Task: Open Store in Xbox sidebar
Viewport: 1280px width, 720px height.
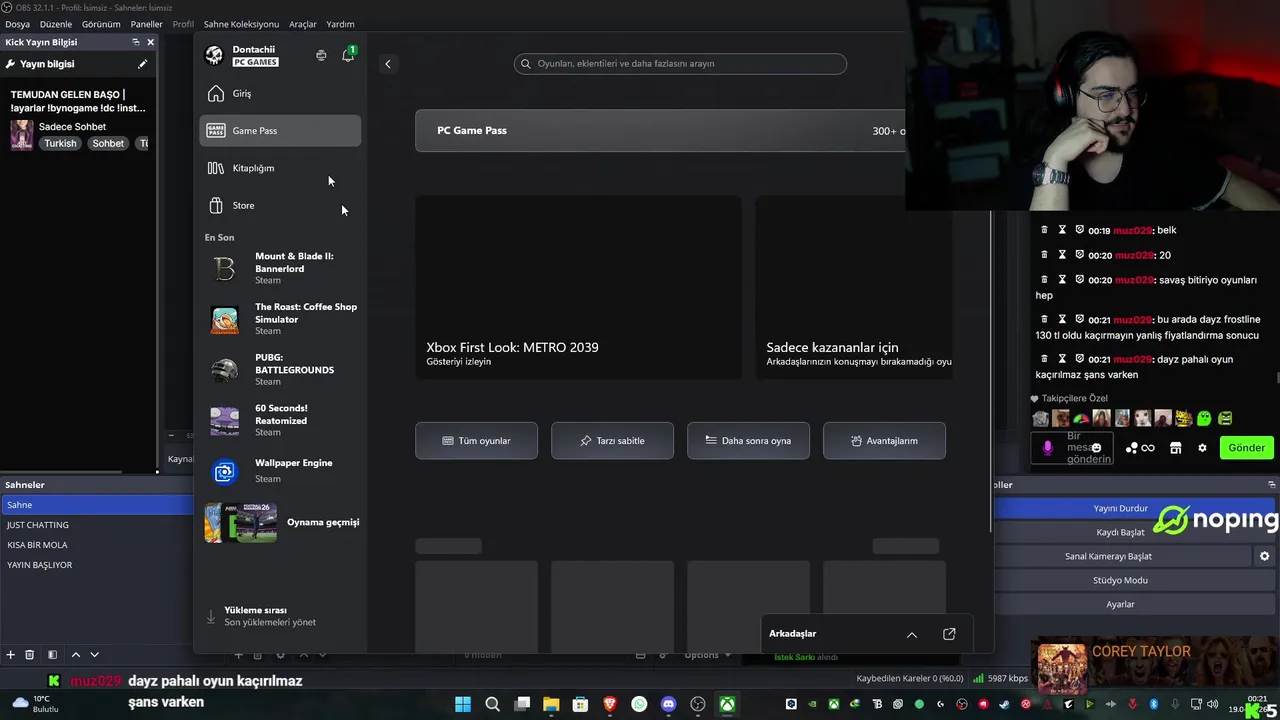Action: pyautogui.click(x=280, y=206)
